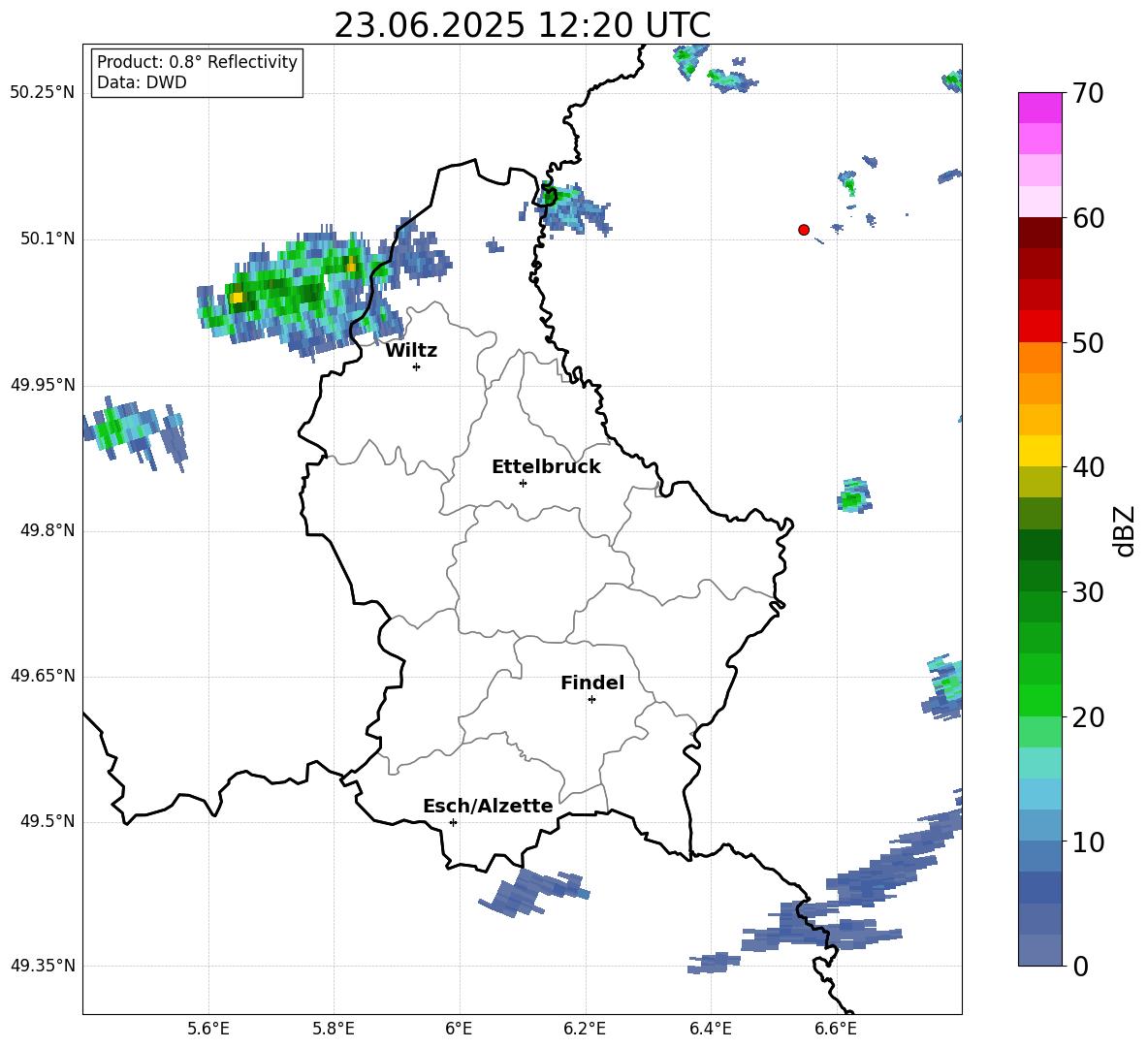Viewport: 1148px width, 1048px height.
Task: Click the 49.65°N latitude label
Action: click(43, 676)
